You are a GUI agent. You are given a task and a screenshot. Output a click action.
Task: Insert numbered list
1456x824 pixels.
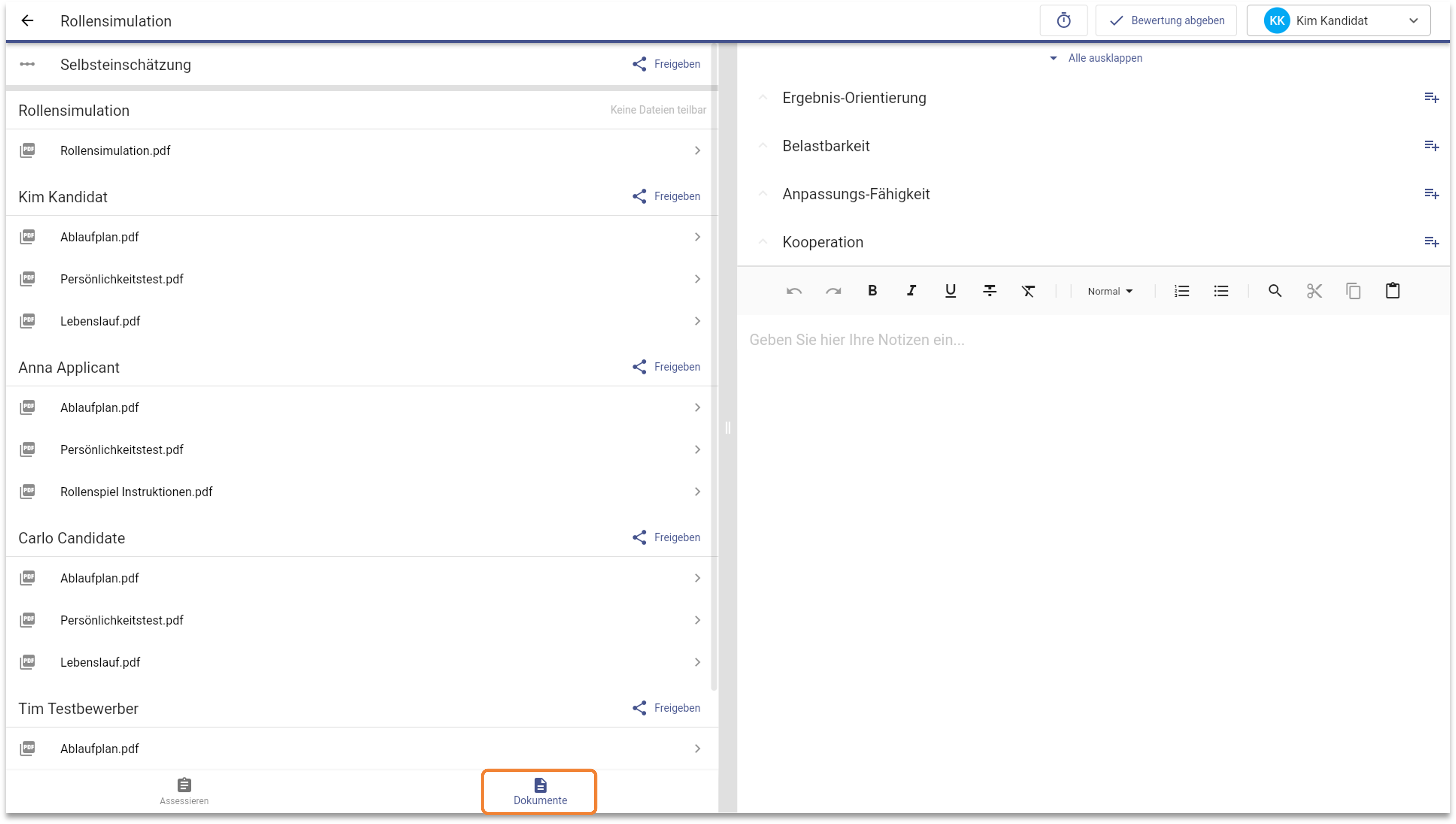point(1181,291)
